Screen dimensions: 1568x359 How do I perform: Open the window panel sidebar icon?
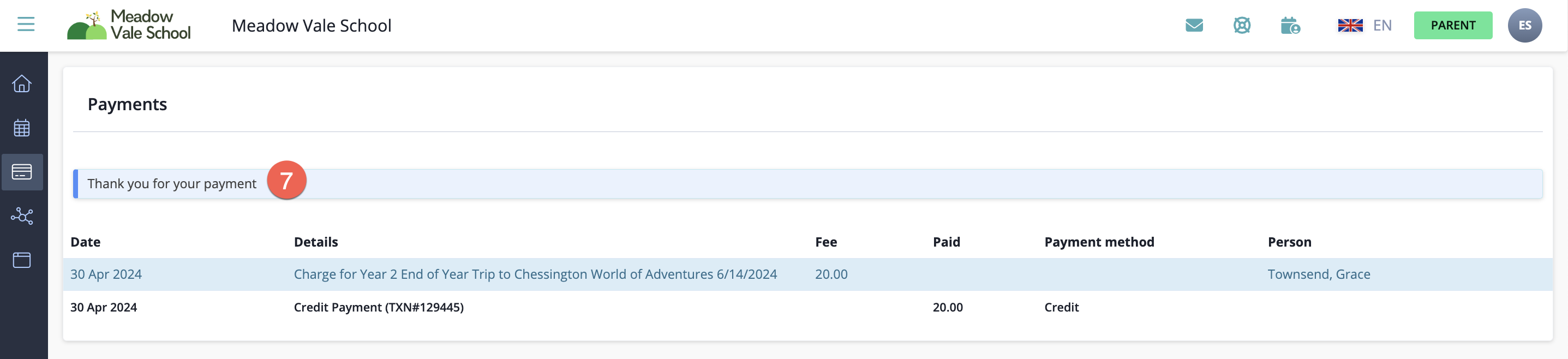[22, 260]
